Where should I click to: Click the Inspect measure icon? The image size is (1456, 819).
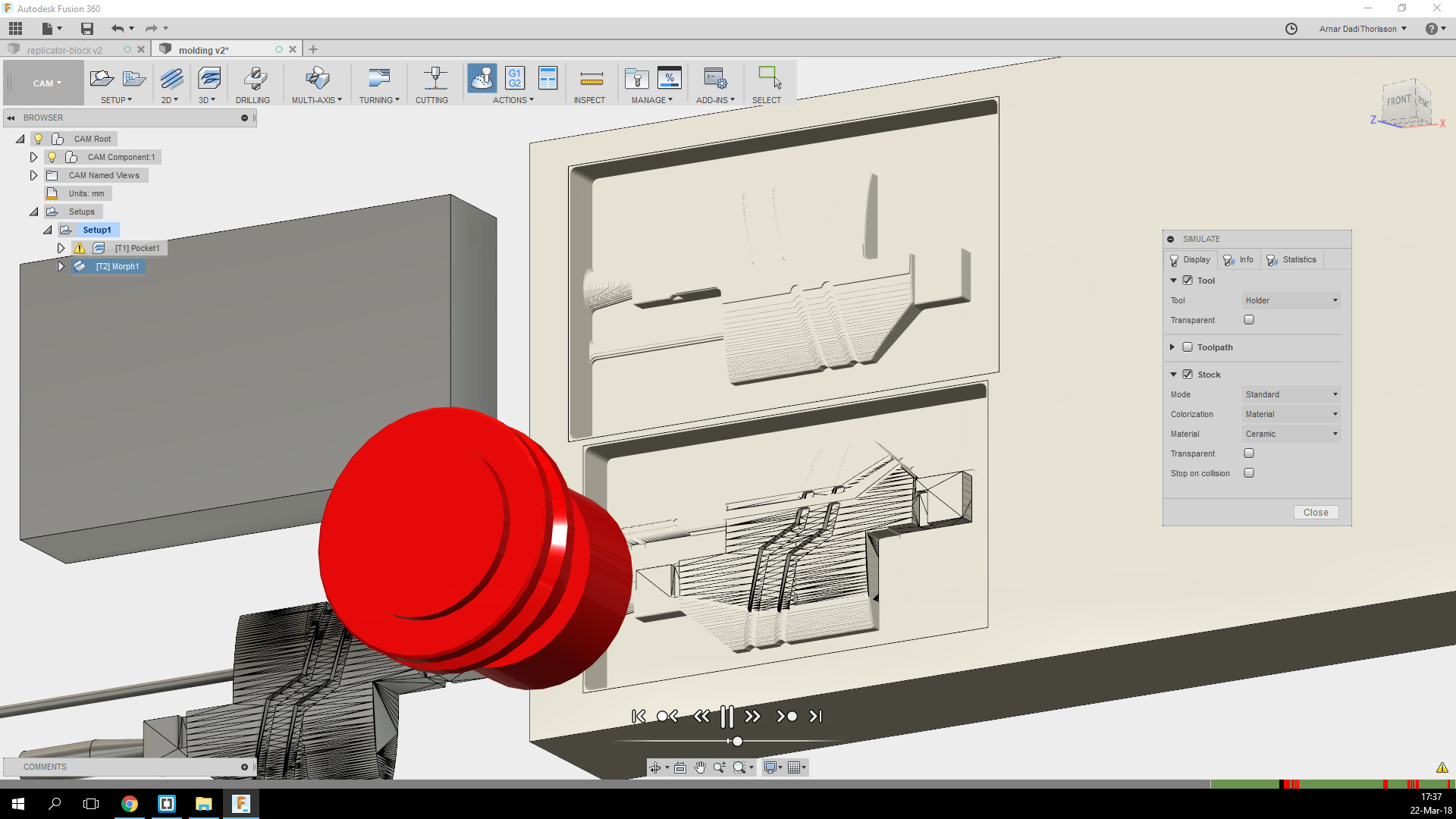[591, 78]
